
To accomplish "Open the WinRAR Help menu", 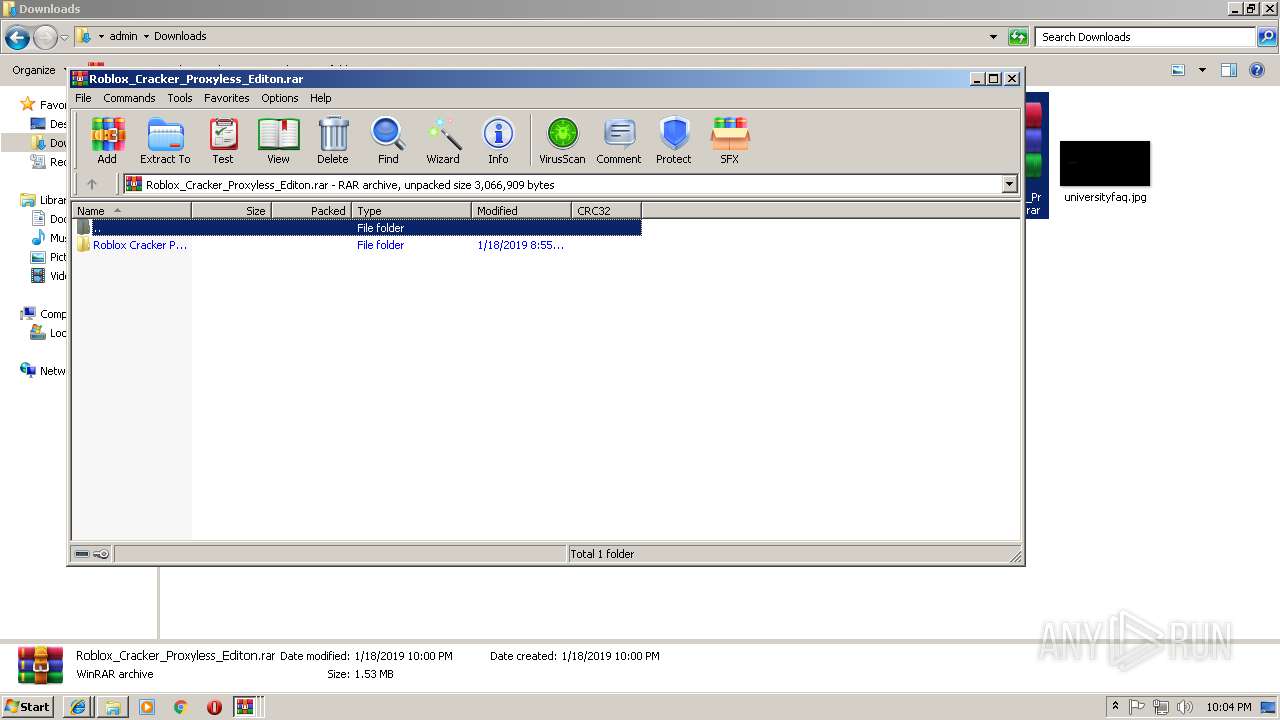I will [321, 98].
